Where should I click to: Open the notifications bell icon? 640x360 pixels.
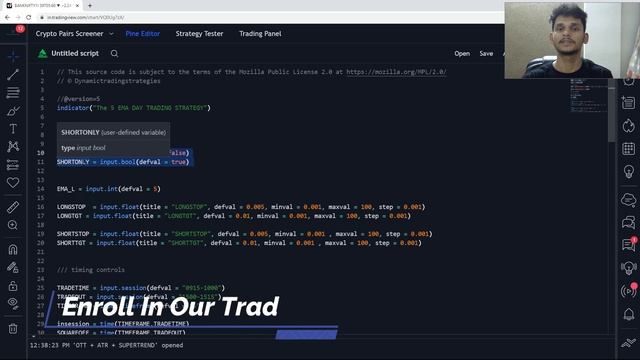coord(629,314)
